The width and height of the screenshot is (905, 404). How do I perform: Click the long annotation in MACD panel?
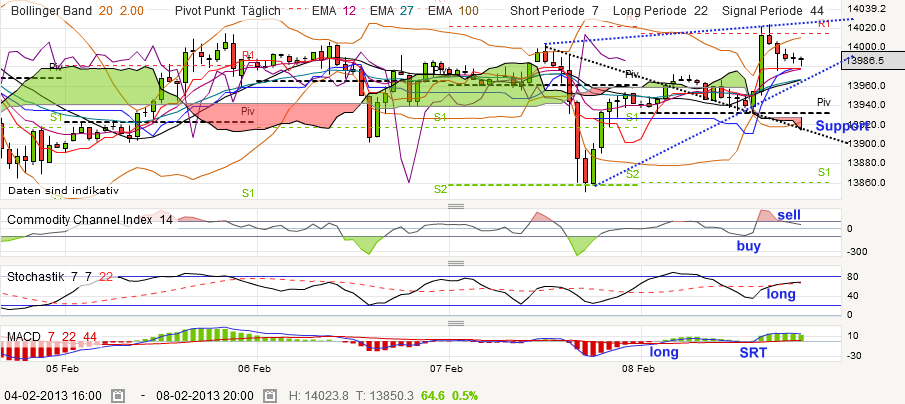[664, 352]
